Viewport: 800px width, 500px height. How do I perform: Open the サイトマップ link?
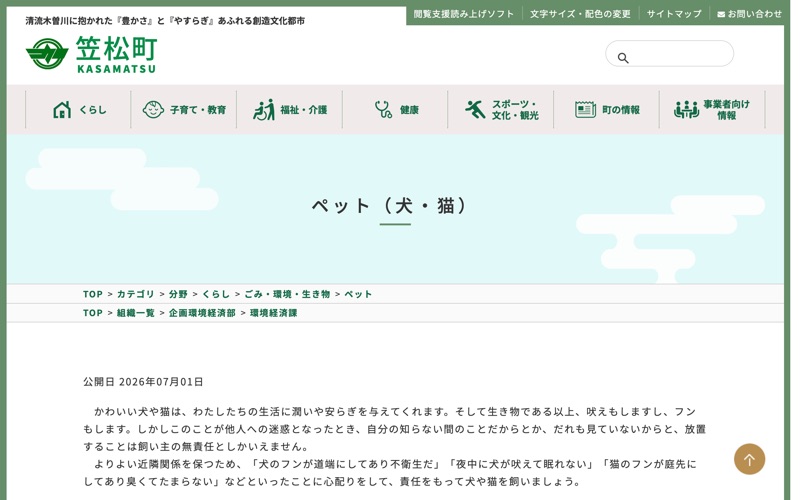pos(674,14)
